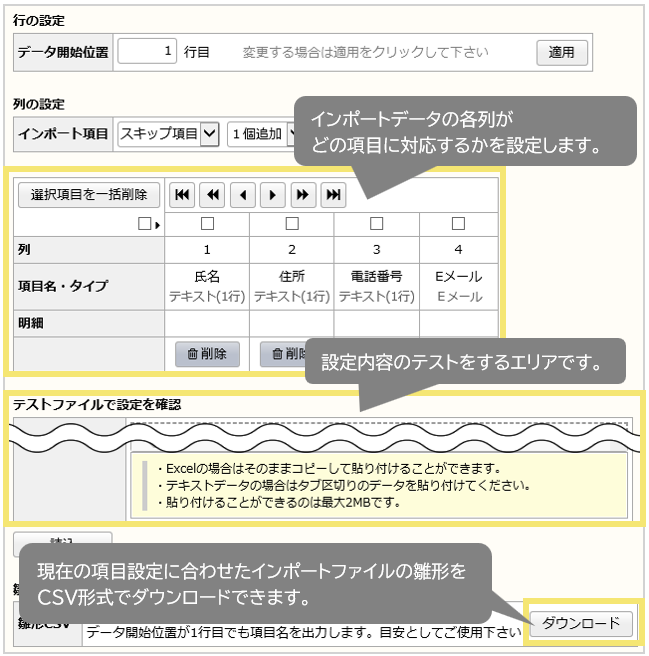Screen dimensions: 649x656
Task: Click the 適用 button
Action: coord(561,52)
